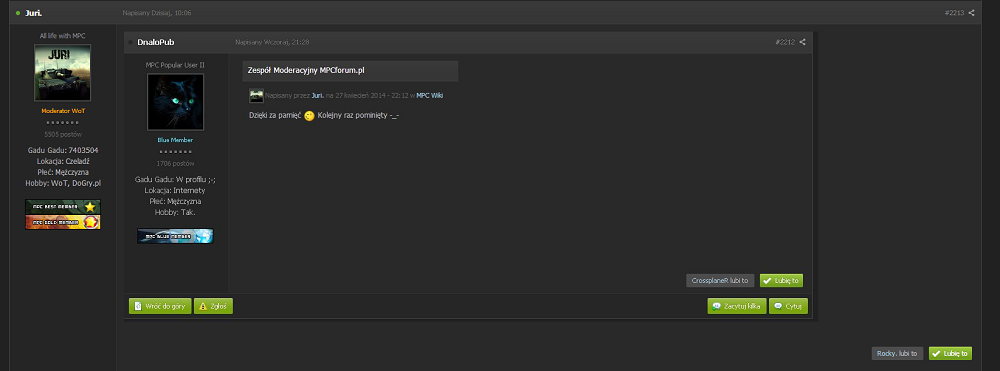1000x371 pixels.
Task: Like Juri.'s post with bottom 'Lubię to'
Action: pyautogui.click(x=950, y=353)
